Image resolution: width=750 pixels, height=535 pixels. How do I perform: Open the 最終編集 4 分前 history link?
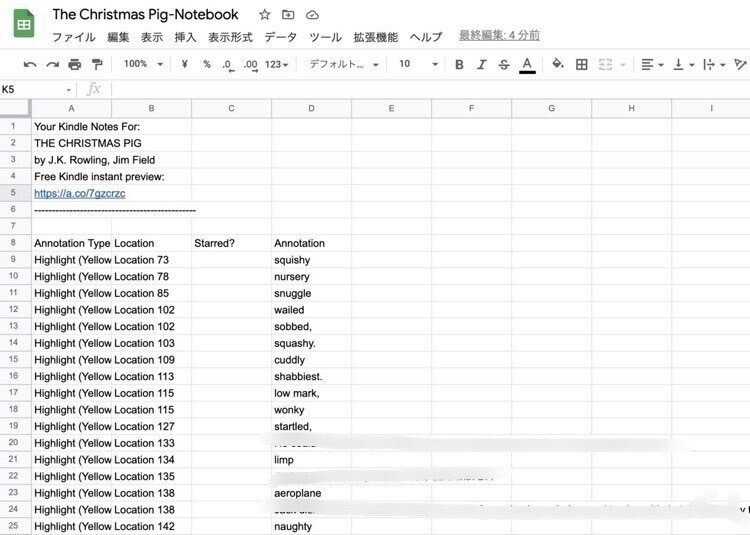499,35
